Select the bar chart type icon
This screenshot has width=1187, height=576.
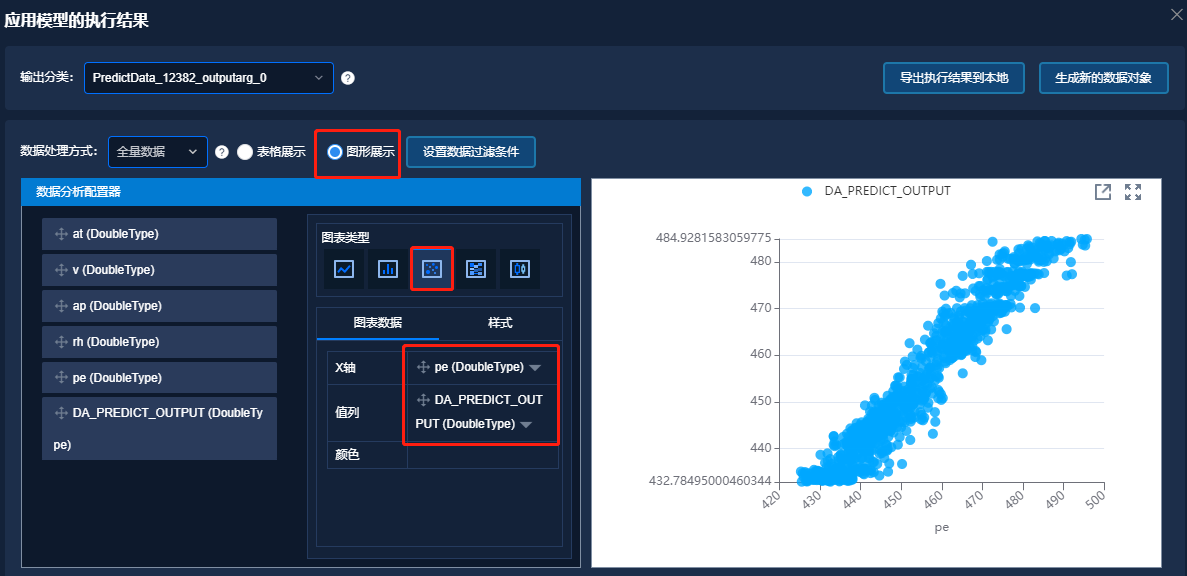point(388,269)
